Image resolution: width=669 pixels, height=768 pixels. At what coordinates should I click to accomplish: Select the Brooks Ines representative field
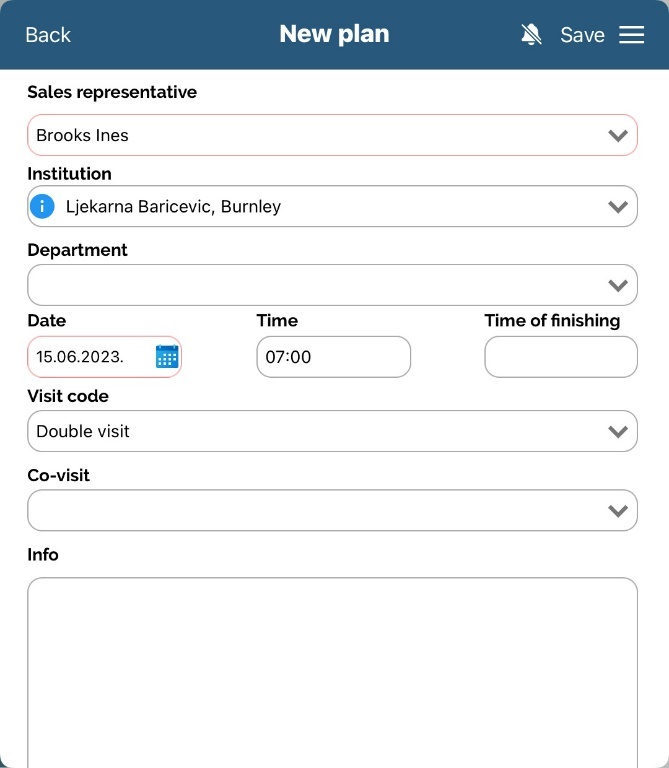click(300, 136)
